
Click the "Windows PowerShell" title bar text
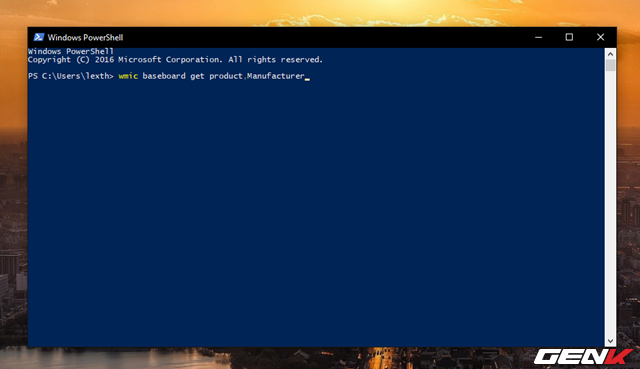point(85,38)
